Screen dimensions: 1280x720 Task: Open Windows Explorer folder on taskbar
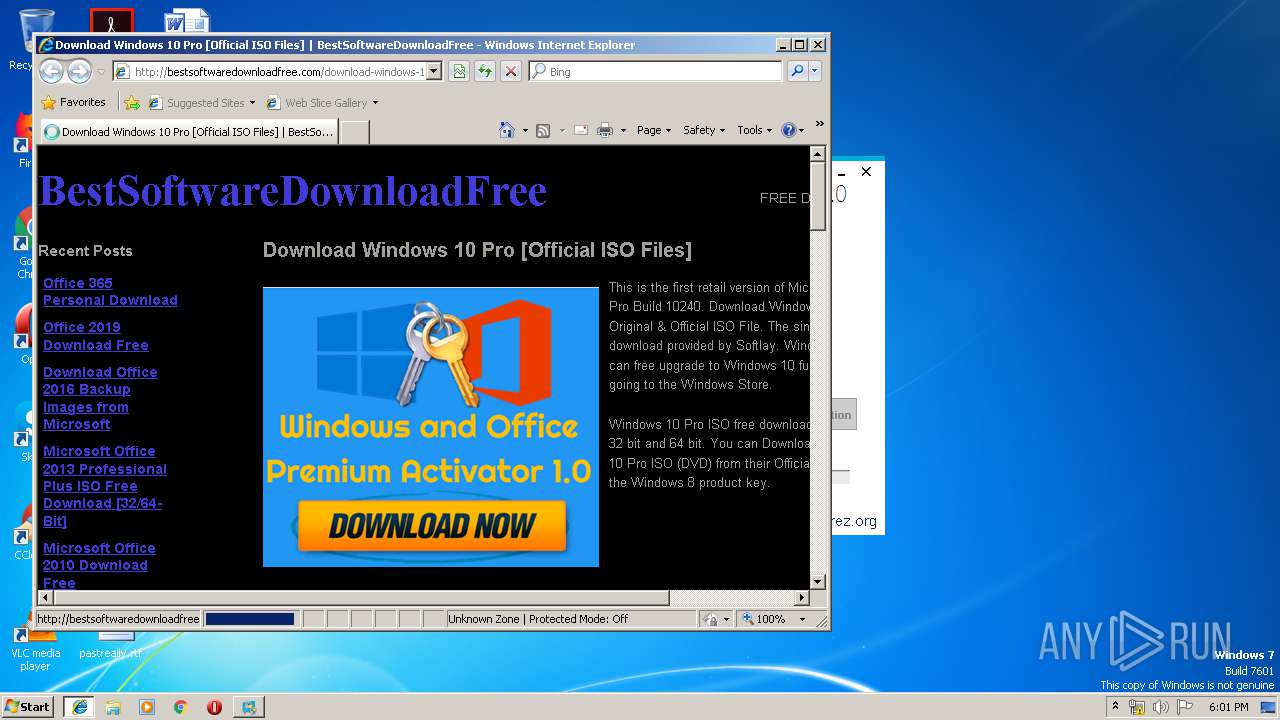pyautogui.click(x=113, y=706)
